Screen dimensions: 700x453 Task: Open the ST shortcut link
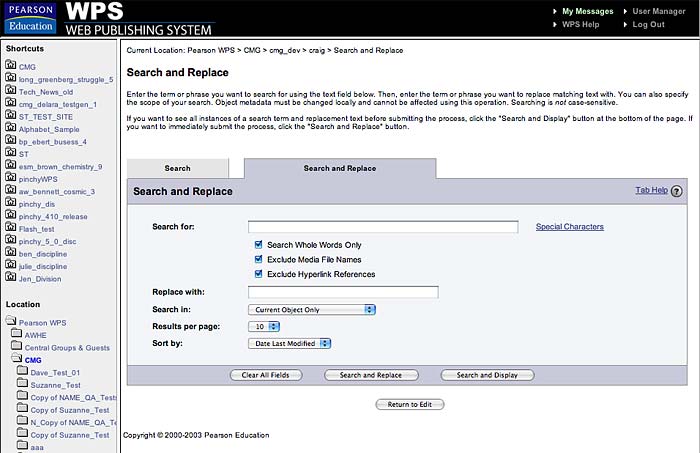[24, 154]
